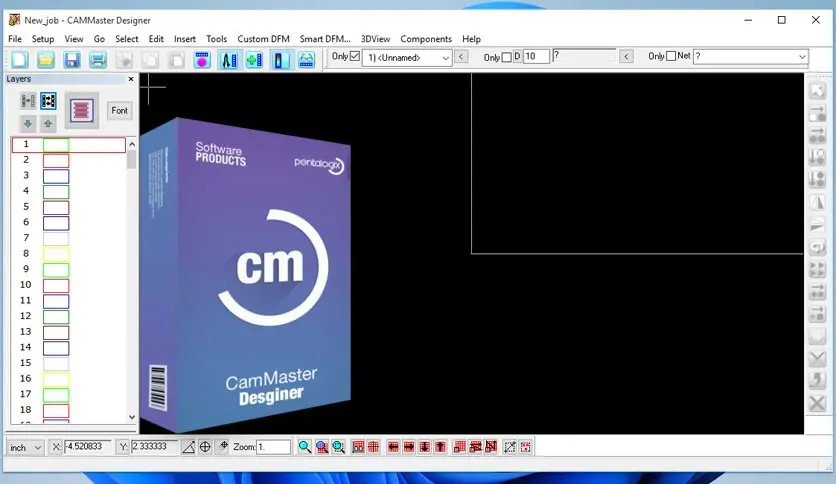Click the '<' button after D-code description field

626,57
